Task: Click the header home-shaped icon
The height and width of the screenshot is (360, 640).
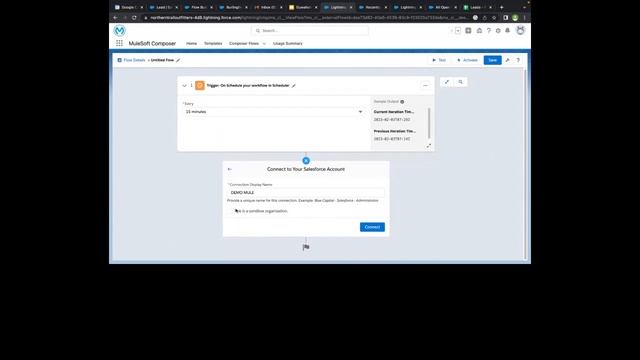Action: pos(479,31)
